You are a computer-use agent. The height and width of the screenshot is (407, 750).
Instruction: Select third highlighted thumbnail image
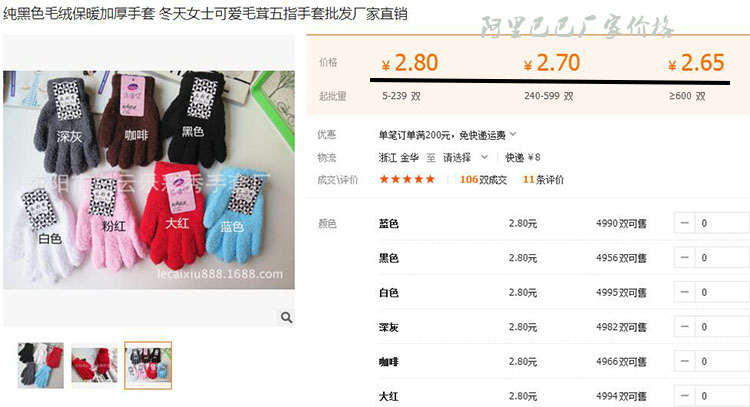tap(148, 365)
